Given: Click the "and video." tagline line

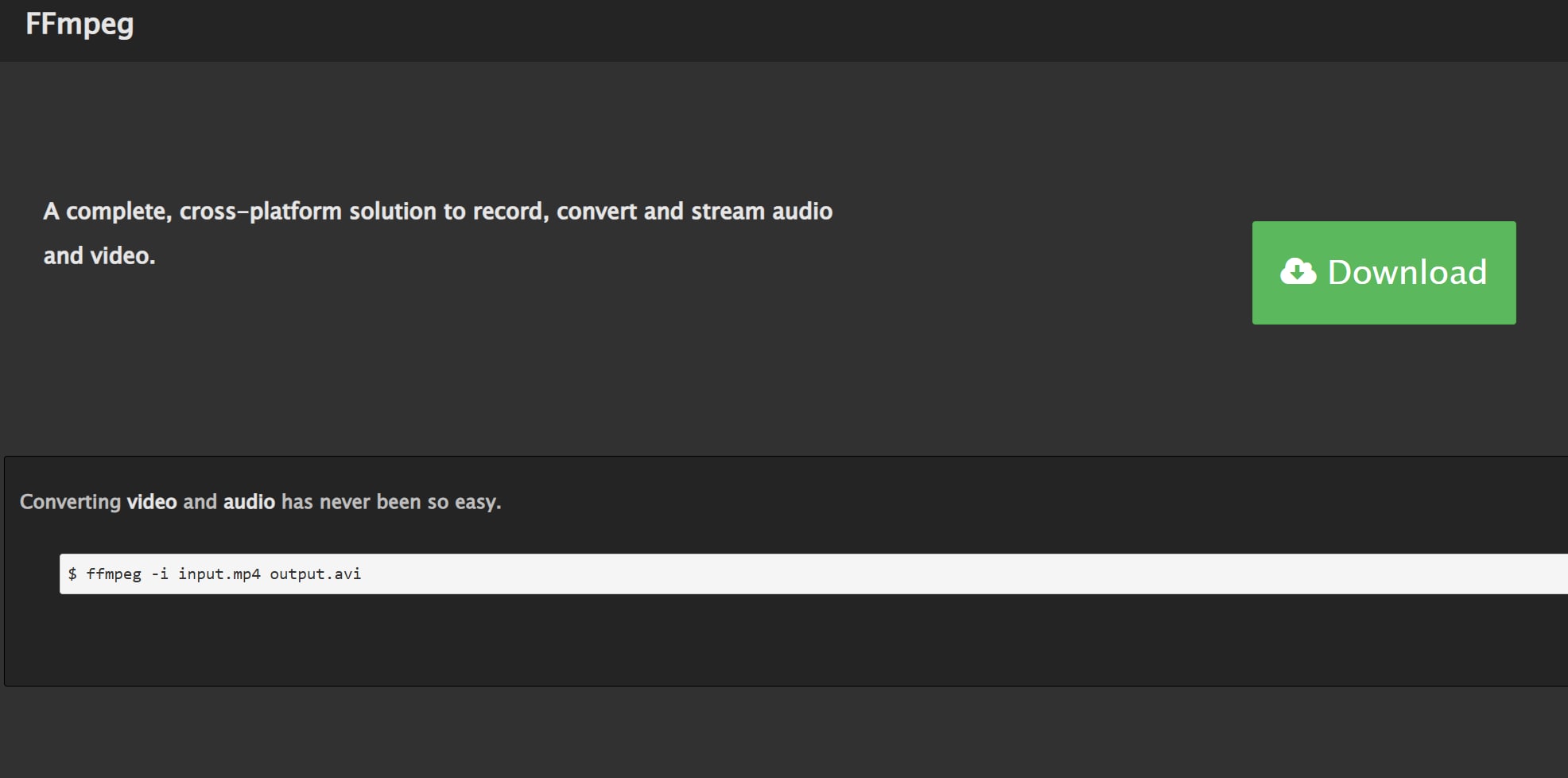Looking at the screenshot, I should tap(99, 256).
